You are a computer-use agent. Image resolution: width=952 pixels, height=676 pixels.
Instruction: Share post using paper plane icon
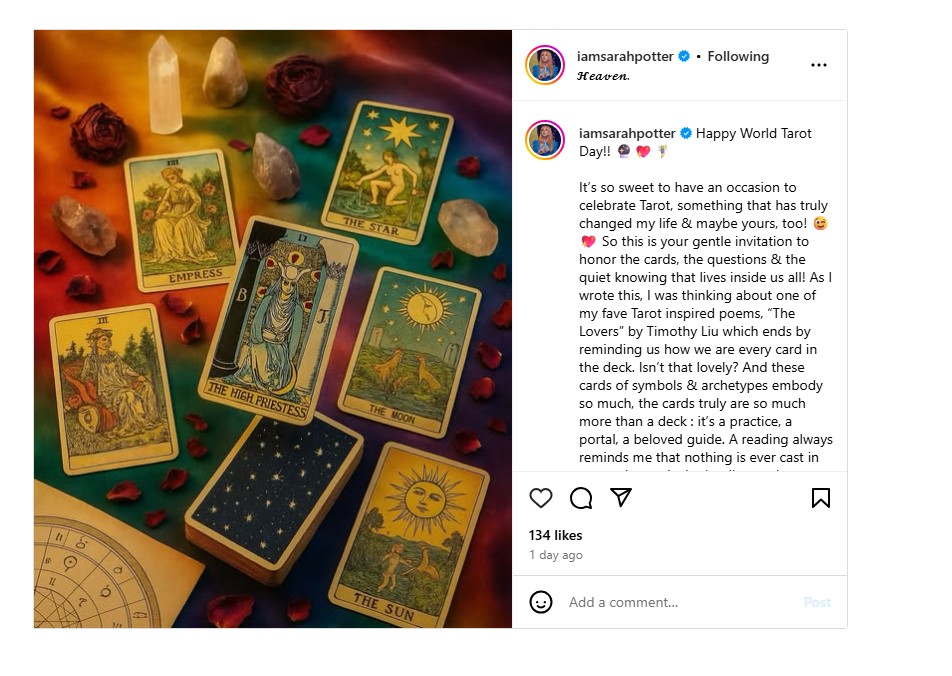coord(620,497)
